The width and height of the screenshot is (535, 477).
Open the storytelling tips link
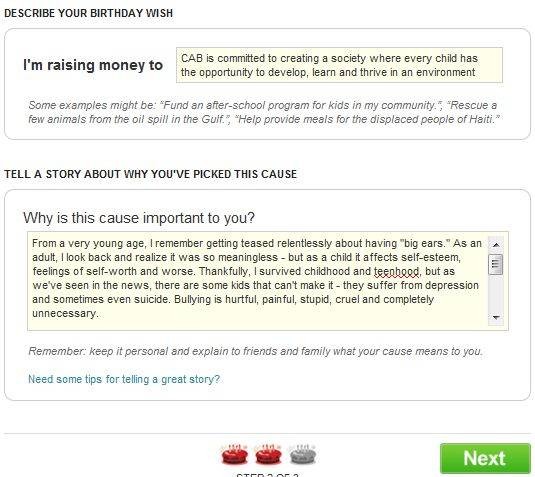124,379
